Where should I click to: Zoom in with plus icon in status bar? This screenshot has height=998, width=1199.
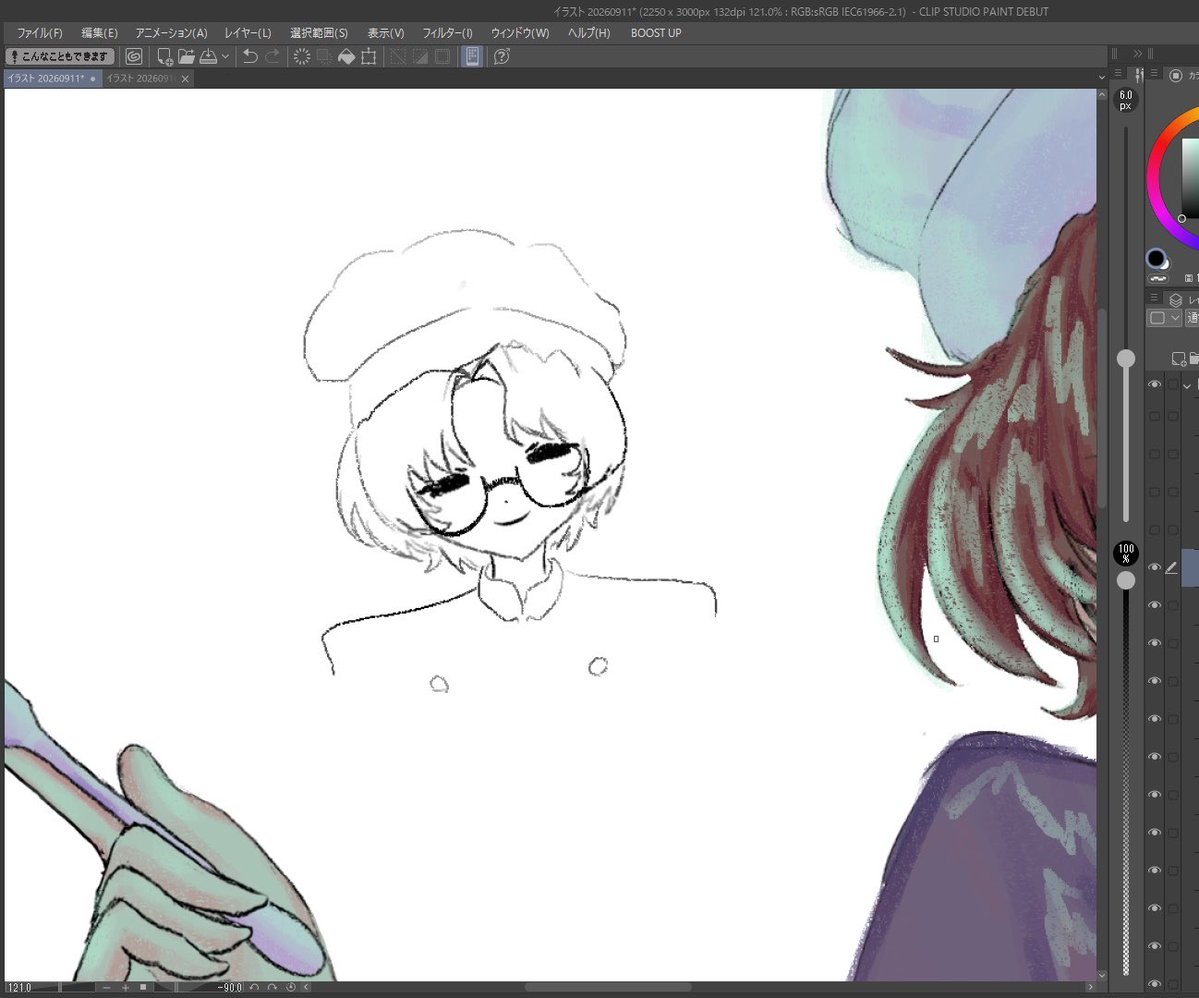(125, 988)
